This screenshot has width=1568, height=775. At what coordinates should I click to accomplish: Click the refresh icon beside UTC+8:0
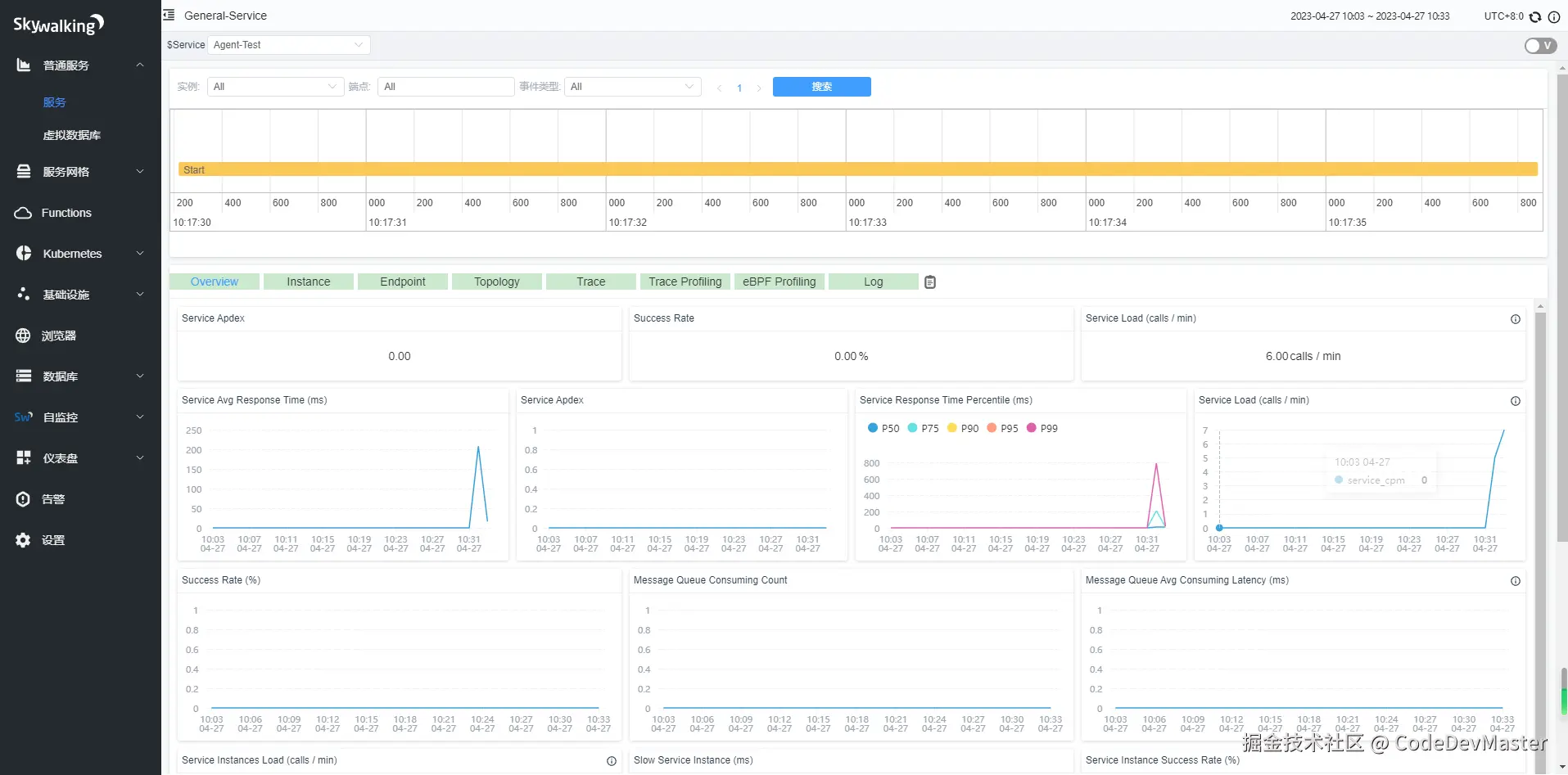point(1535,16)
